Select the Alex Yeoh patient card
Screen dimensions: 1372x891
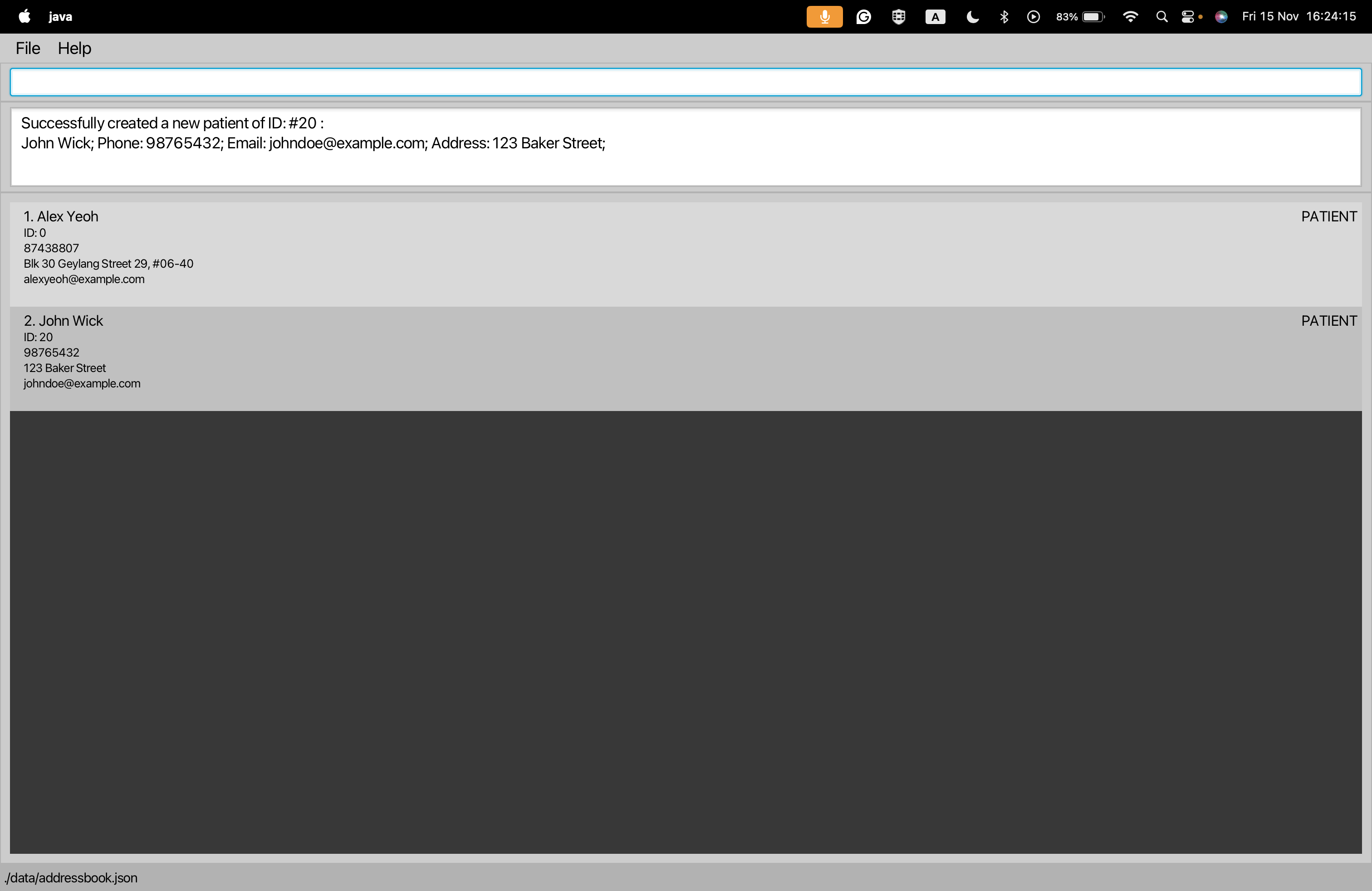coord(685,254)
